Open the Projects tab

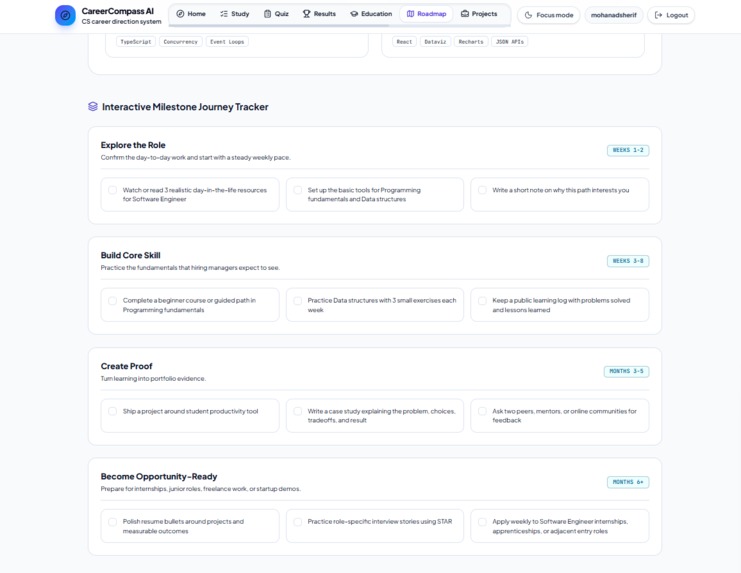coord(479,14)
